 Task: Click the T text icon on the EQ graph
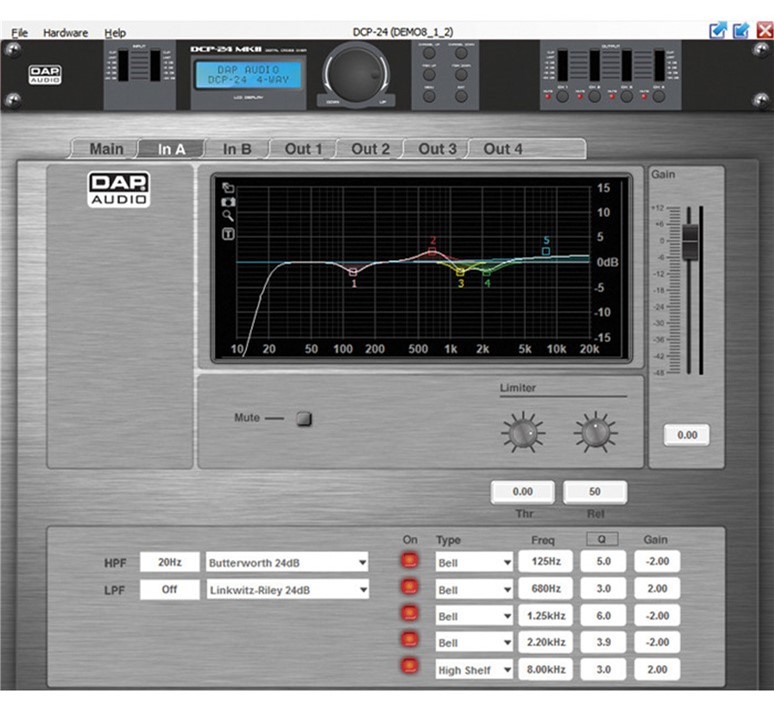[x=228, y=234]
